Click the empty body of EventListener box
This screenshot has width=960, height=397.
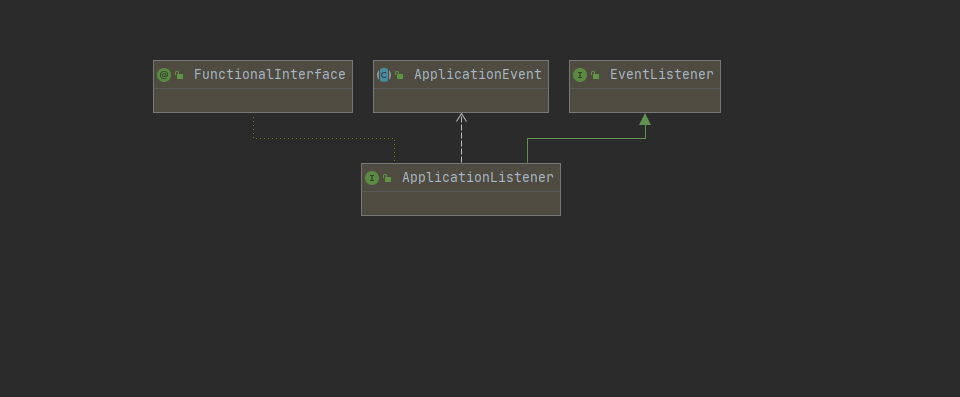click(x=645, y=100)
